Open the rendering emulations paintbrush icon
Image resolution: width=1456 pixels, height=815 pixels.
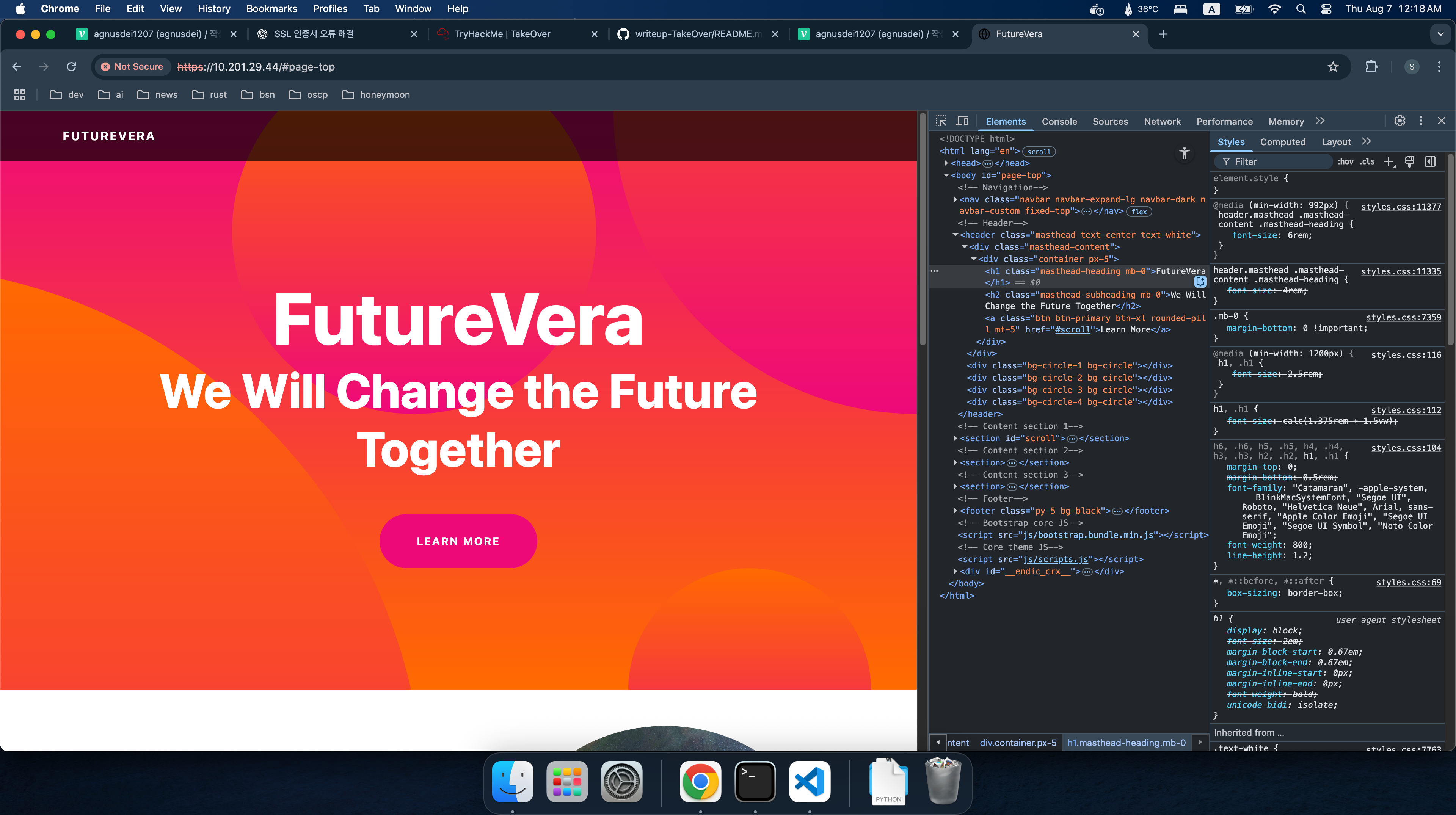click(1409, 161)
